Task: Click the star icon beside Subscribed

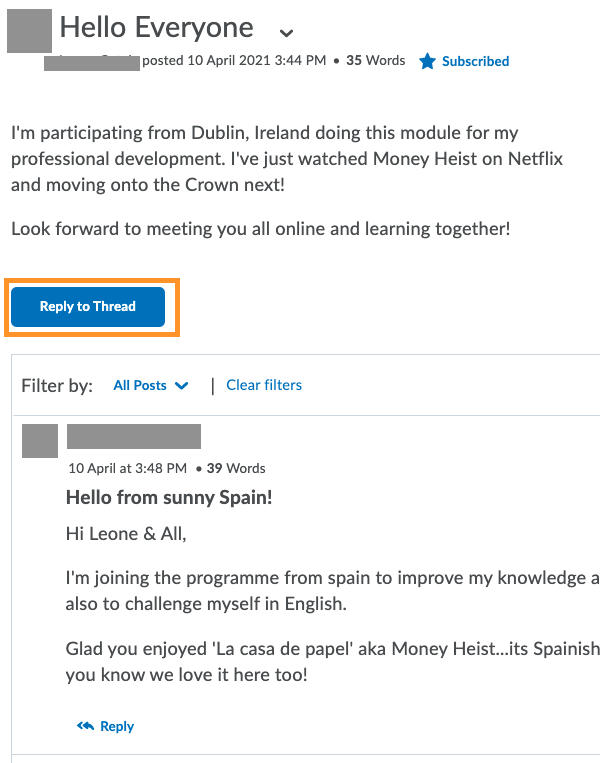Action: coord(427,62)
